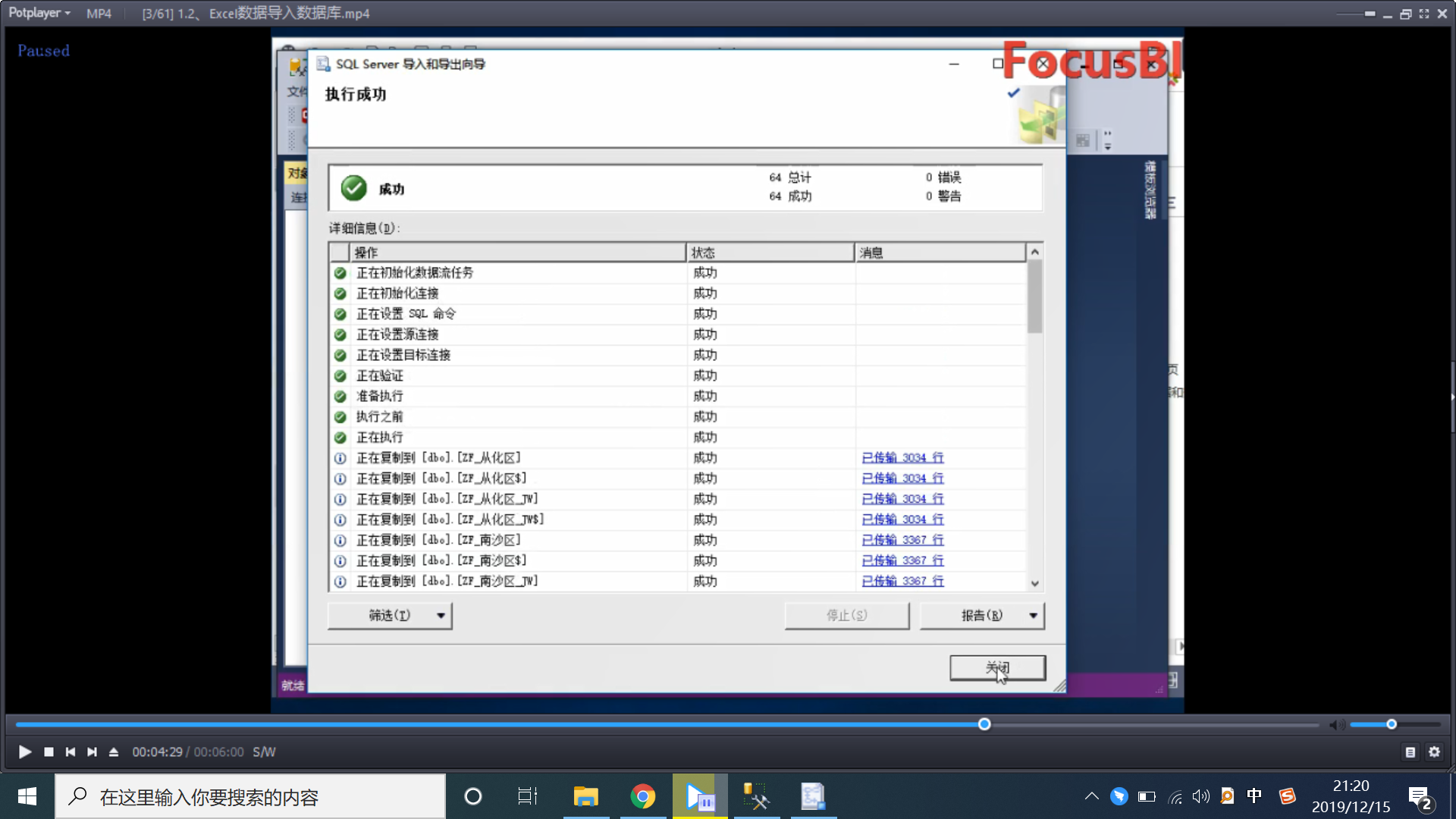Open Chrome from the taskbar
Screen dimensions: 1456x819
click(x=643, y=796)
